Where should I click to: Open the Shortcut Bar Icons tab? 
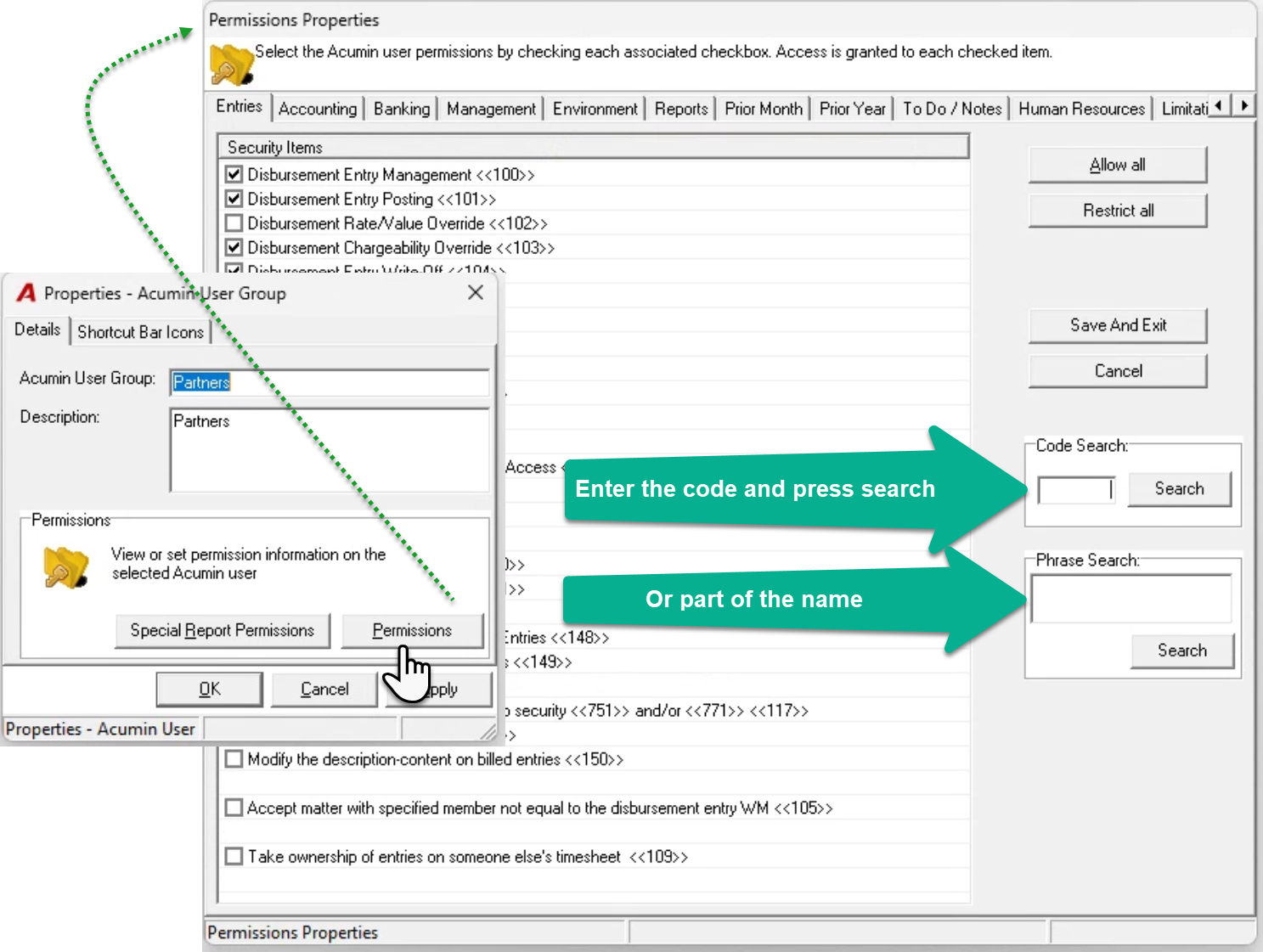(141, 332)
